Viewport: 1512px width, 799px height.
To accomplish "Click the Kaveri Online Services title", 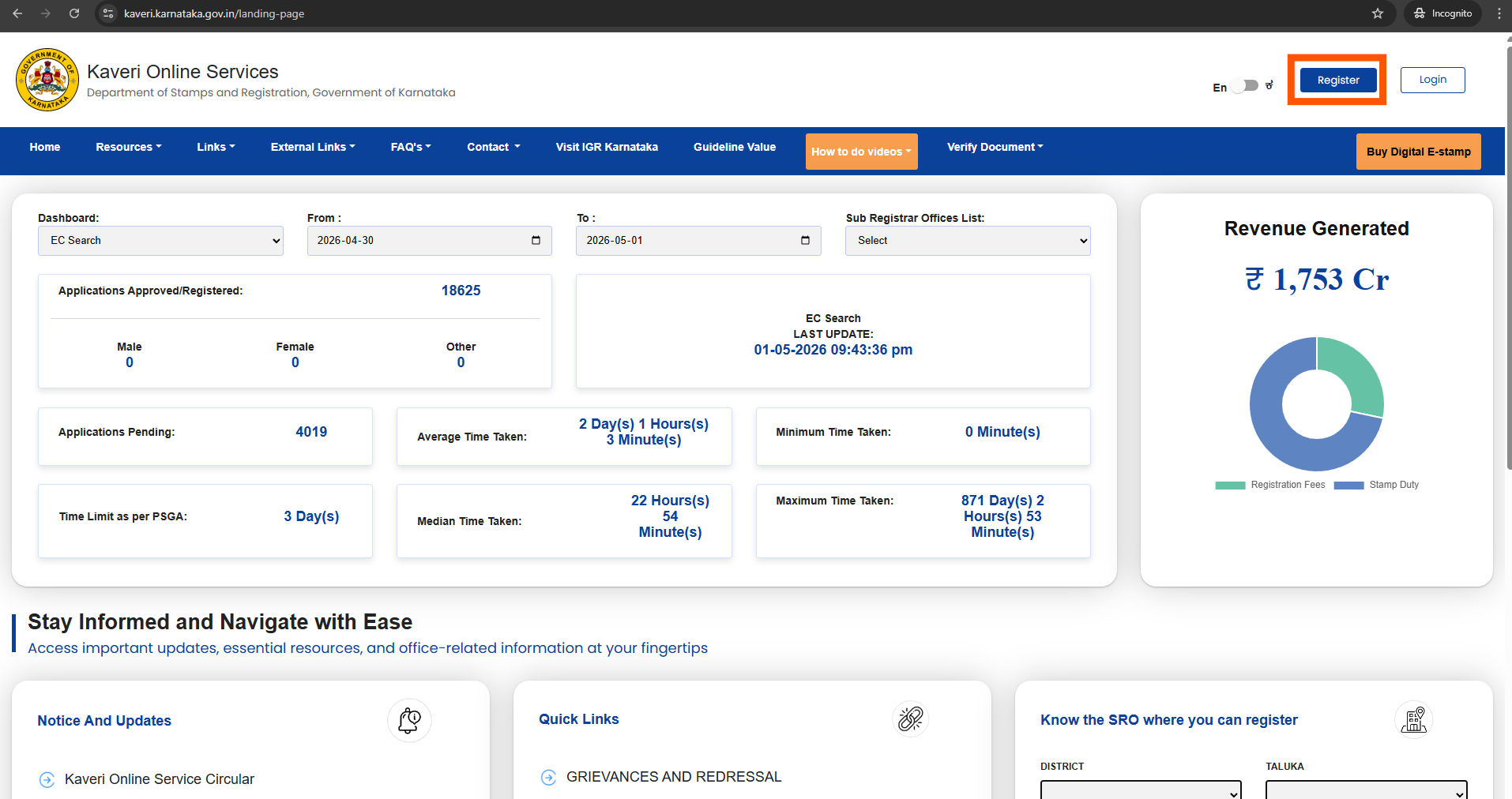I will pos(182,72).
